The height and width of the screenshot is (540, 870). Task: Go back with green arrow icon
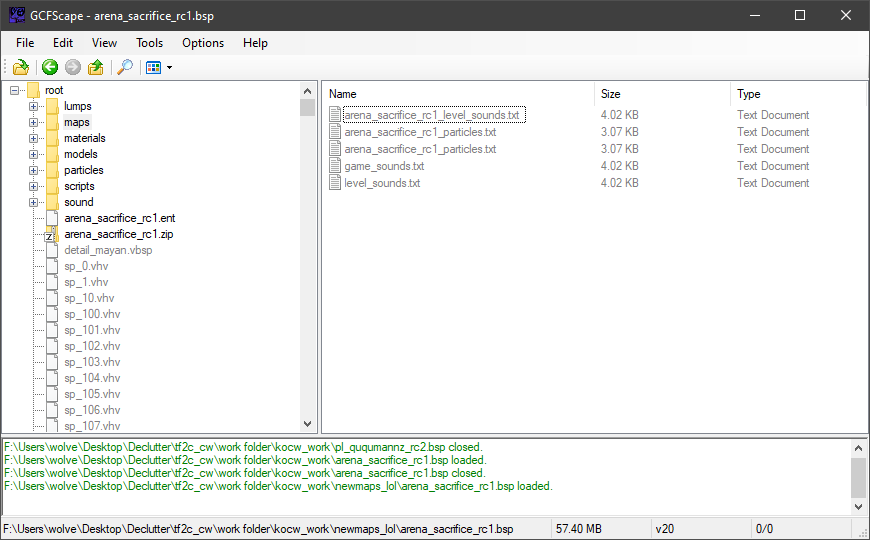(50, 67)
